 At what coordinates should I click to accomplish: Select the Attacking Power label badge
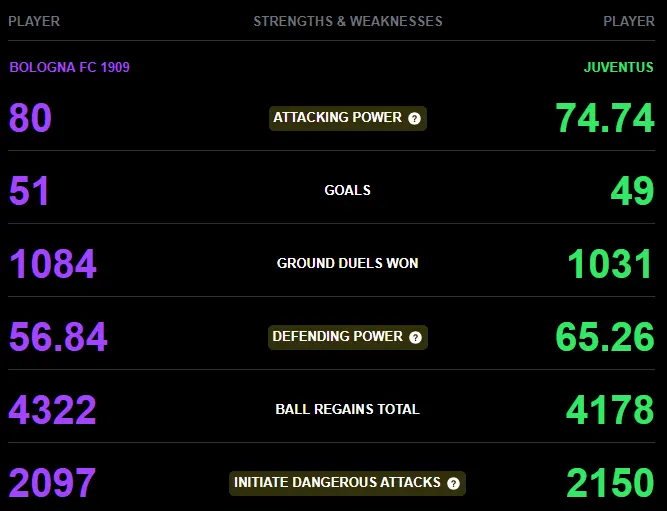coord(348,118)
